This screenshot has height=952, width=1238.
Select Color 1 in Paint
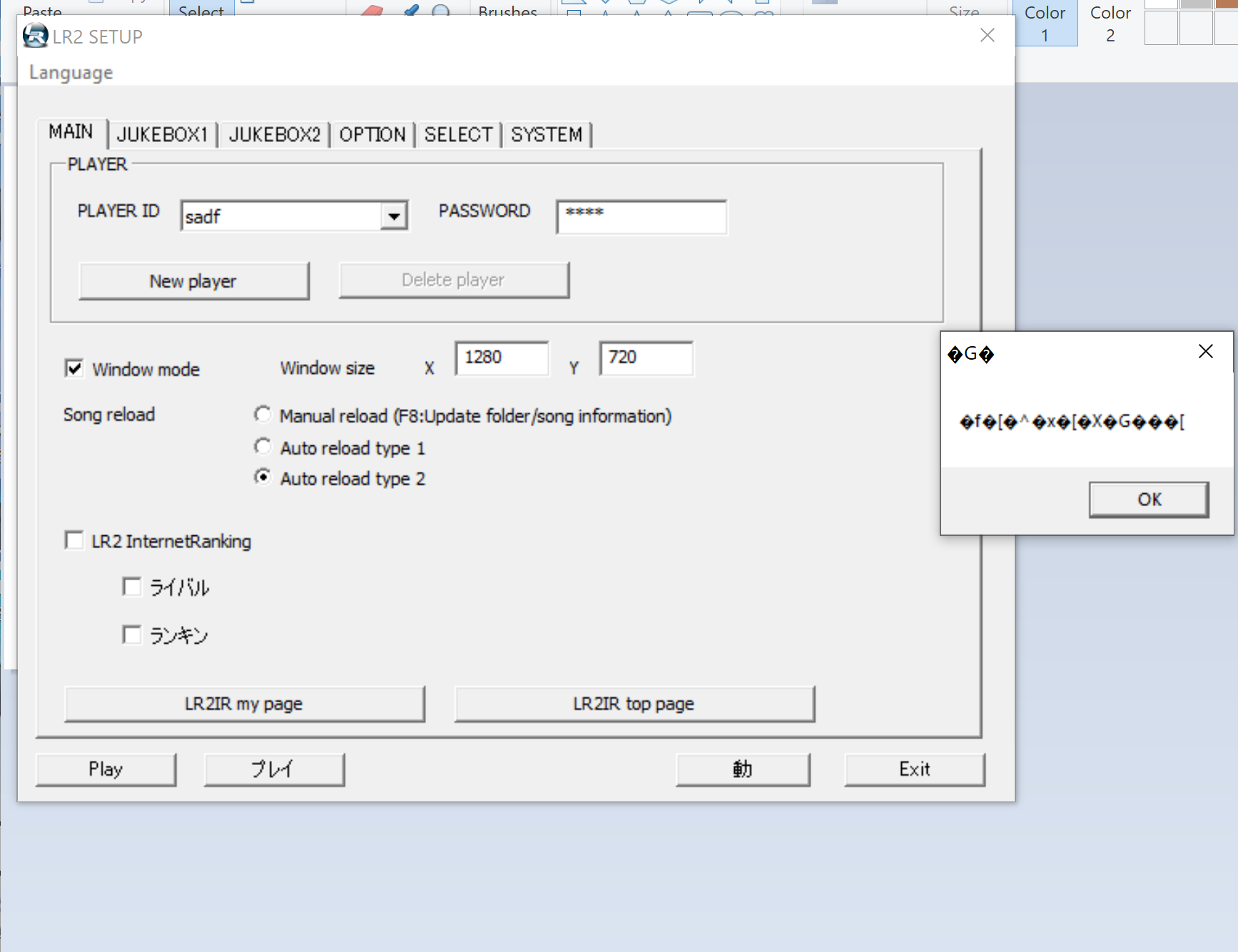click(x=1045, y=23)
